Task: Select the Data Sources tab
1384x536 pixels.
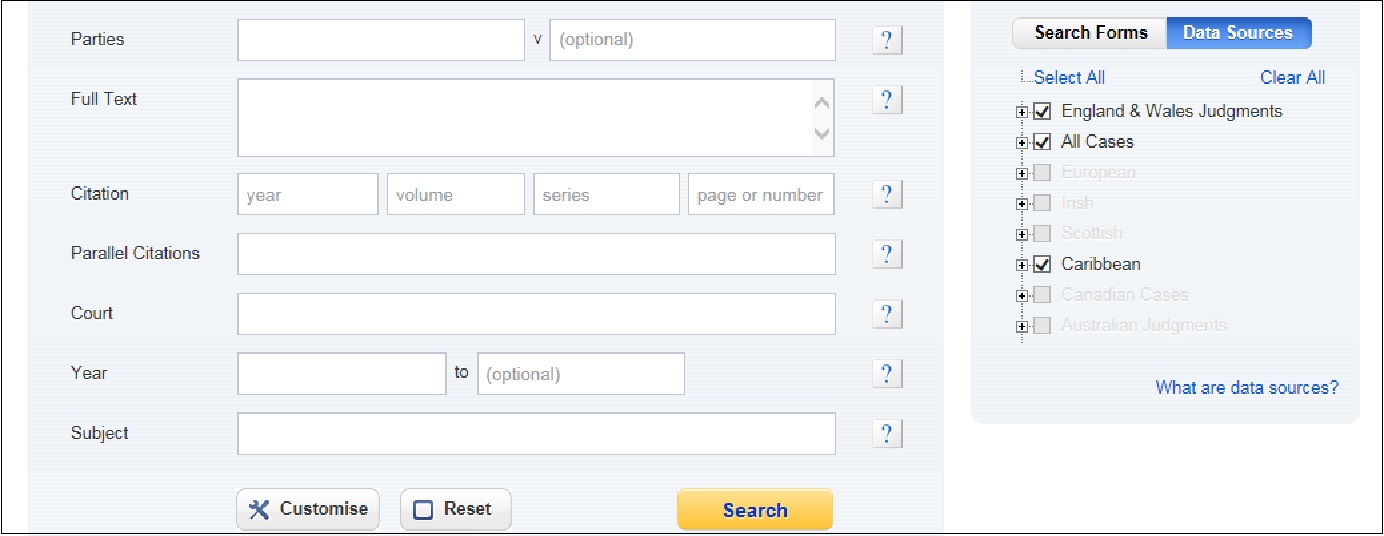Action: tap(1238, 33)
